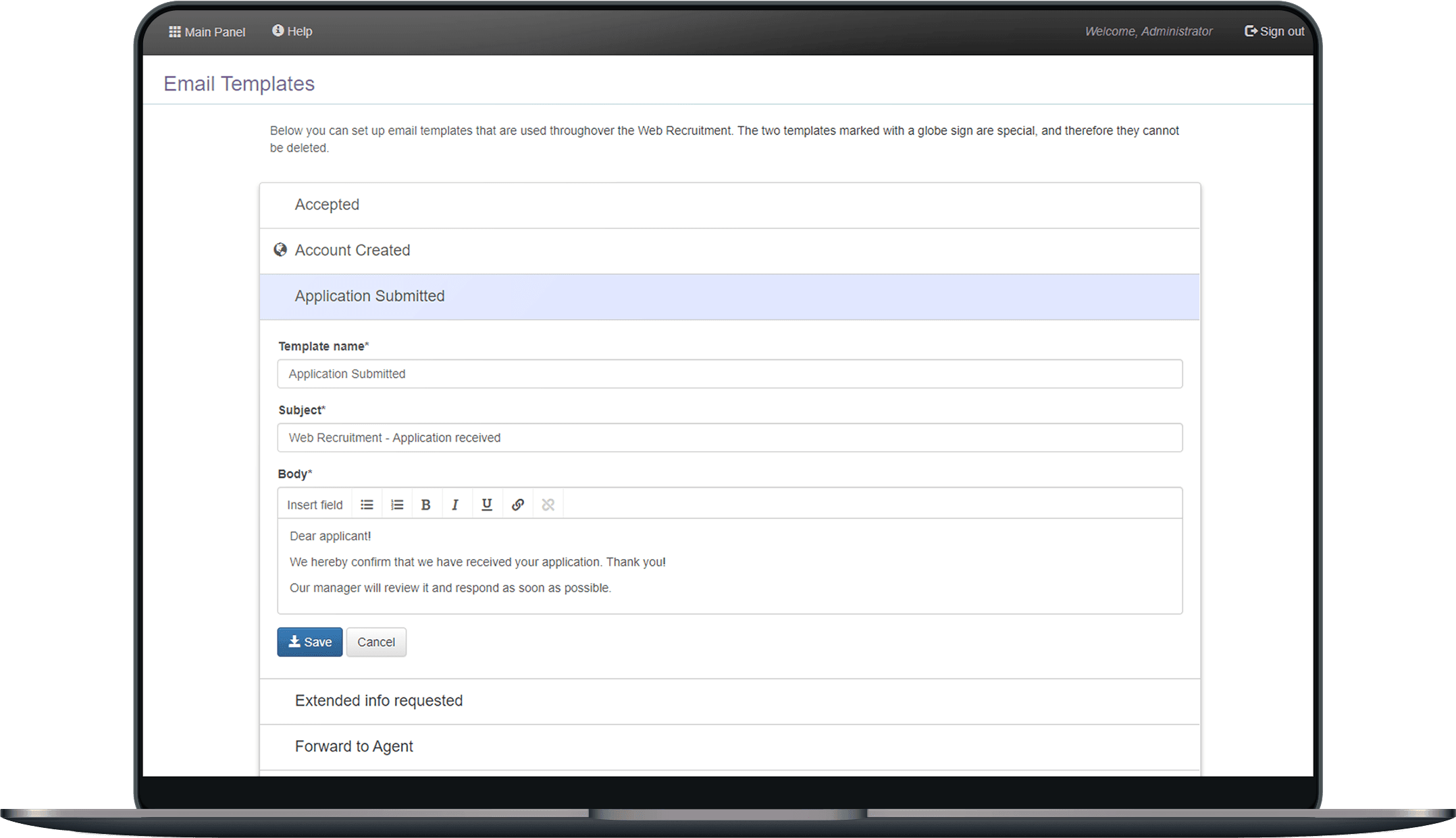Viewport: 1456px width, 838px height.
Task: Expand the Accepted template
Action: [x=729, y=205]
